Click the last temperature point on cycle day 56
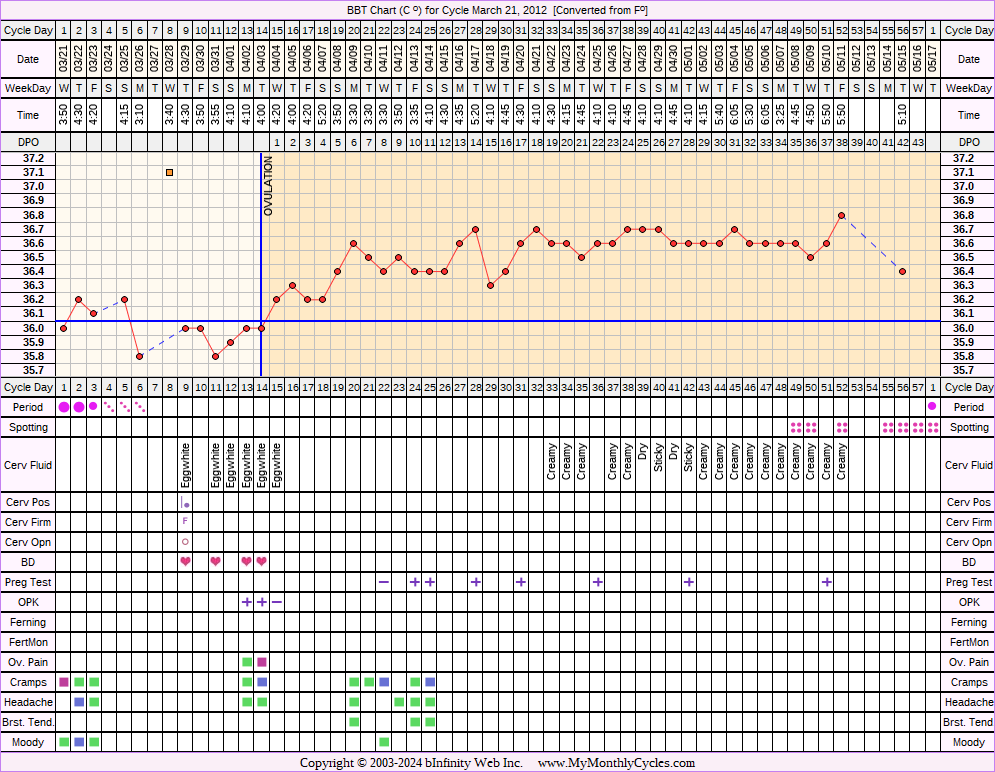 tap(903, 271)
